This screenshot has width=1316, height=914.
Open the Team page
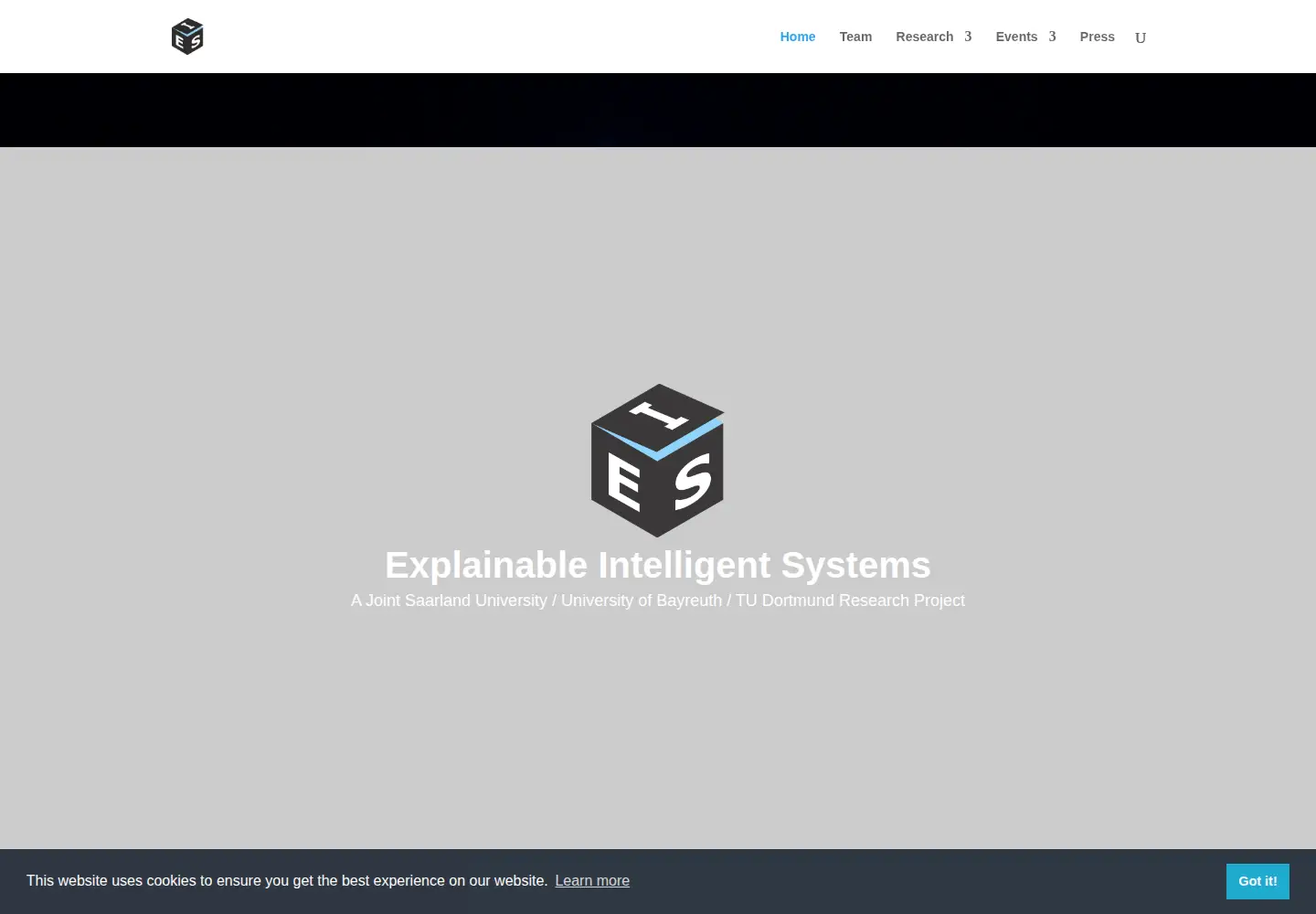(855, 37)
